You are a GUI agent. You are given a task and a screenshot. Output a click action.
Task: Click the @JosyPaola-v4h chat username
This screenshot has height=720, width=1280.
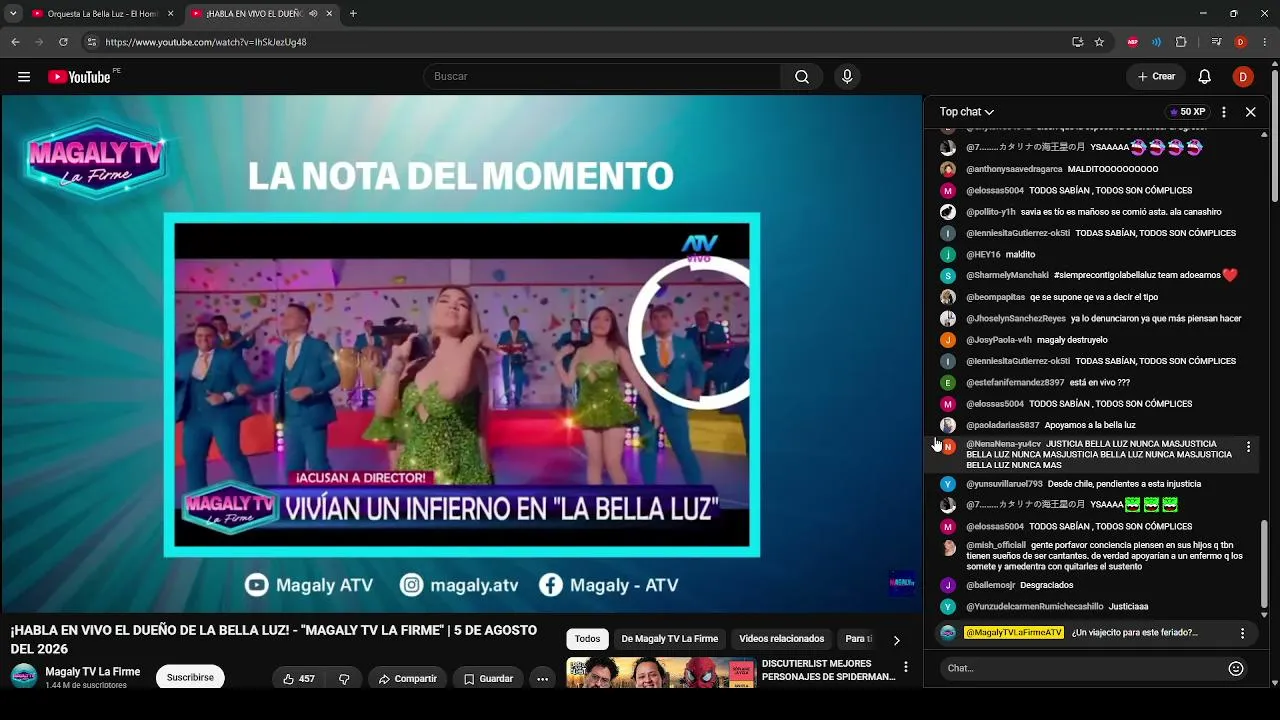999,340
